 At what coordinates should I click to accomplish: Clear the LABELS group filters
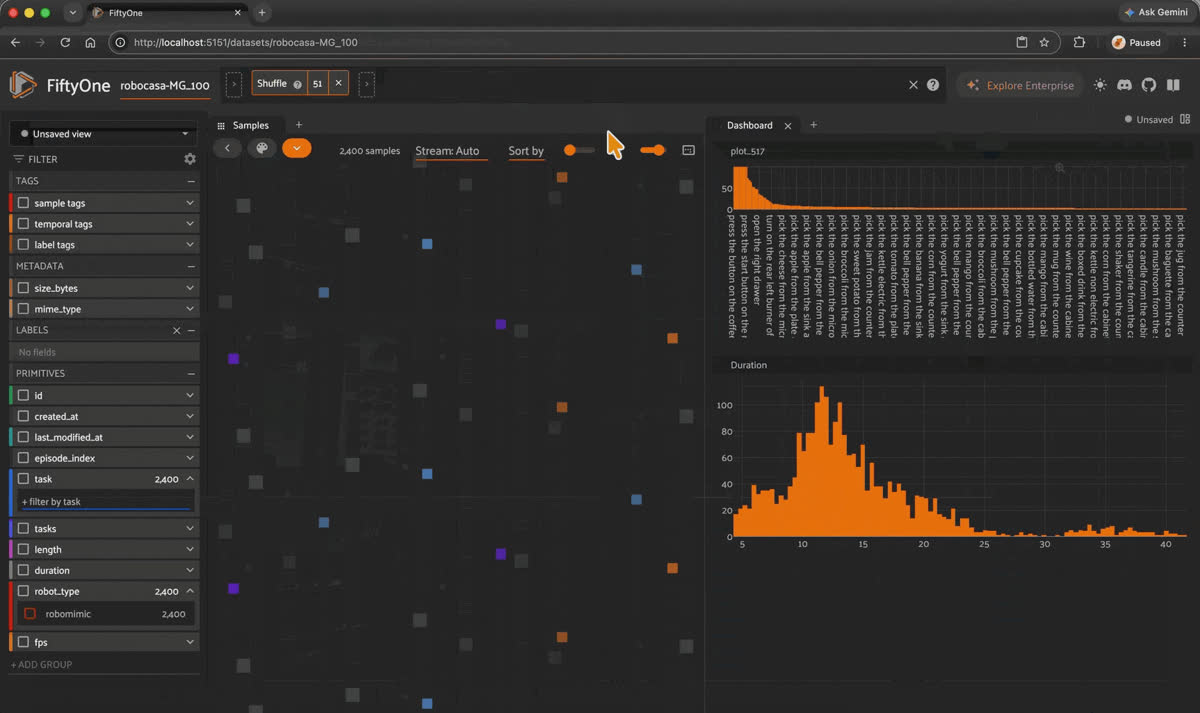(177, 330)
